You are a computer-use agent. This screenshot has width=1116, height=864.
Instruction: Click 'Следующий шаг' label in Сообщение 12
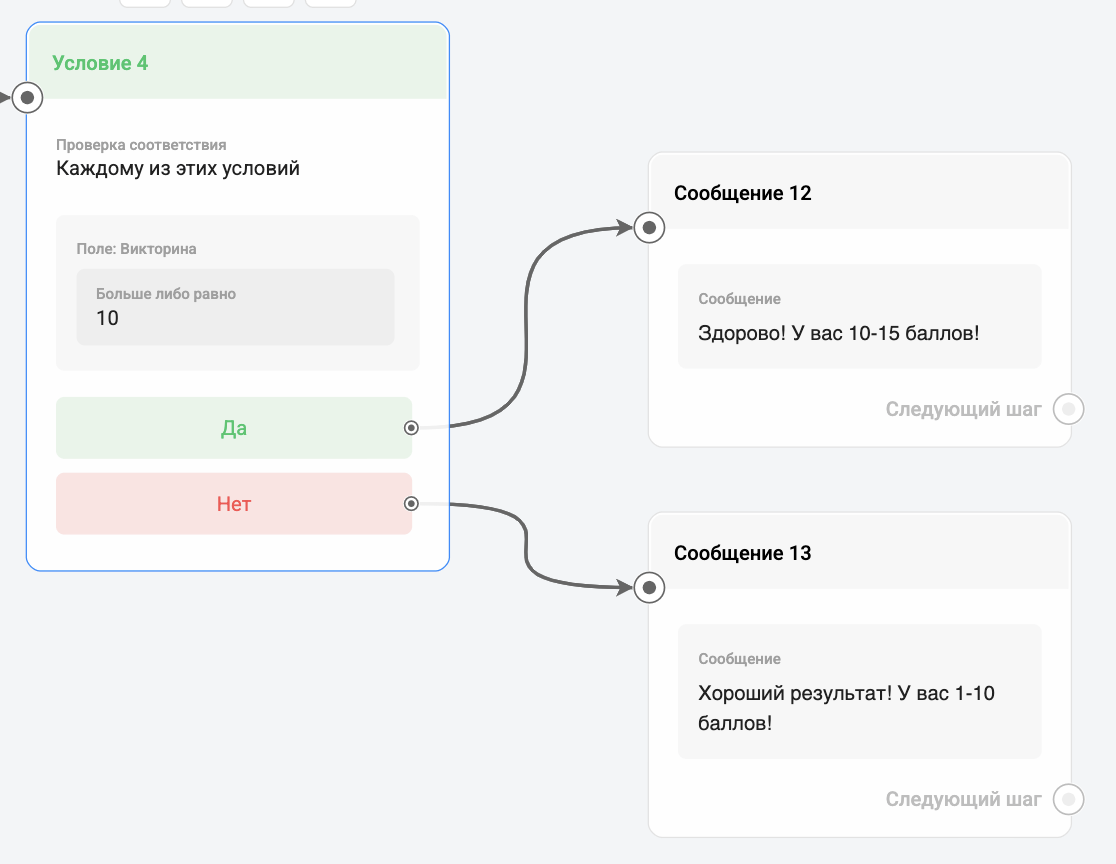(963, 409)
